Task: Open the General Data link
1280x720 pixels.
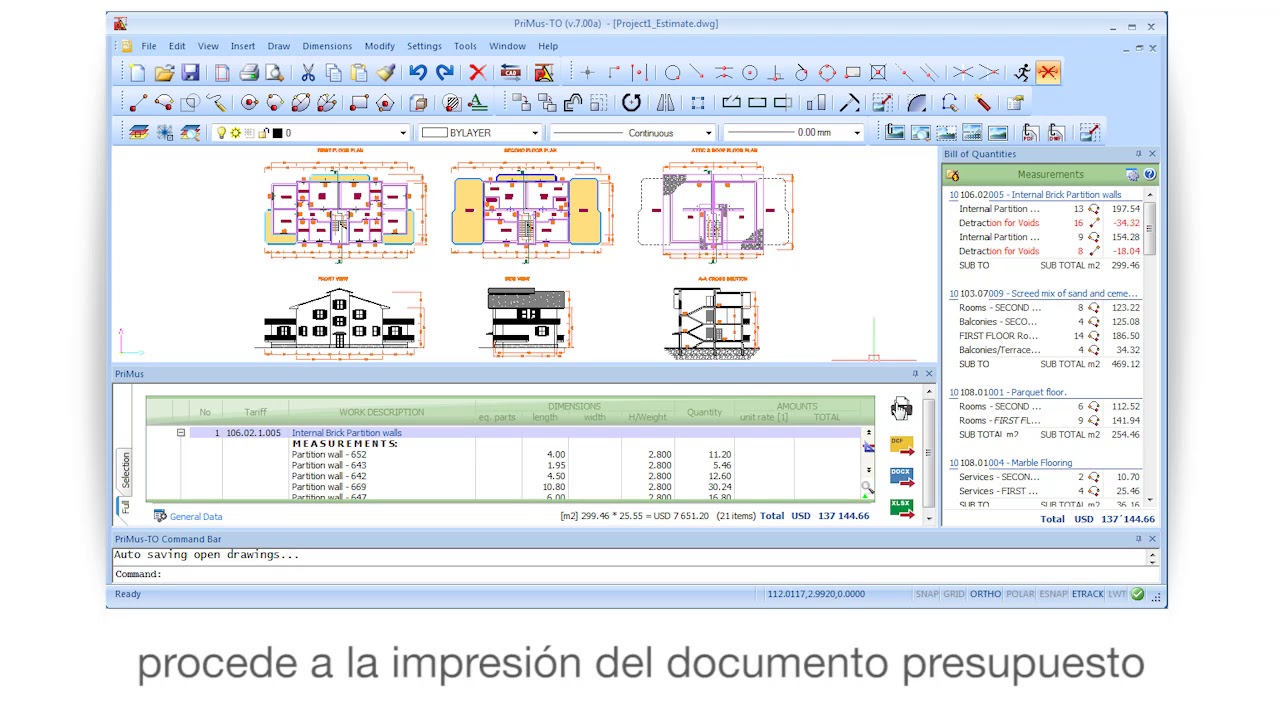Action: coord(196,517)
